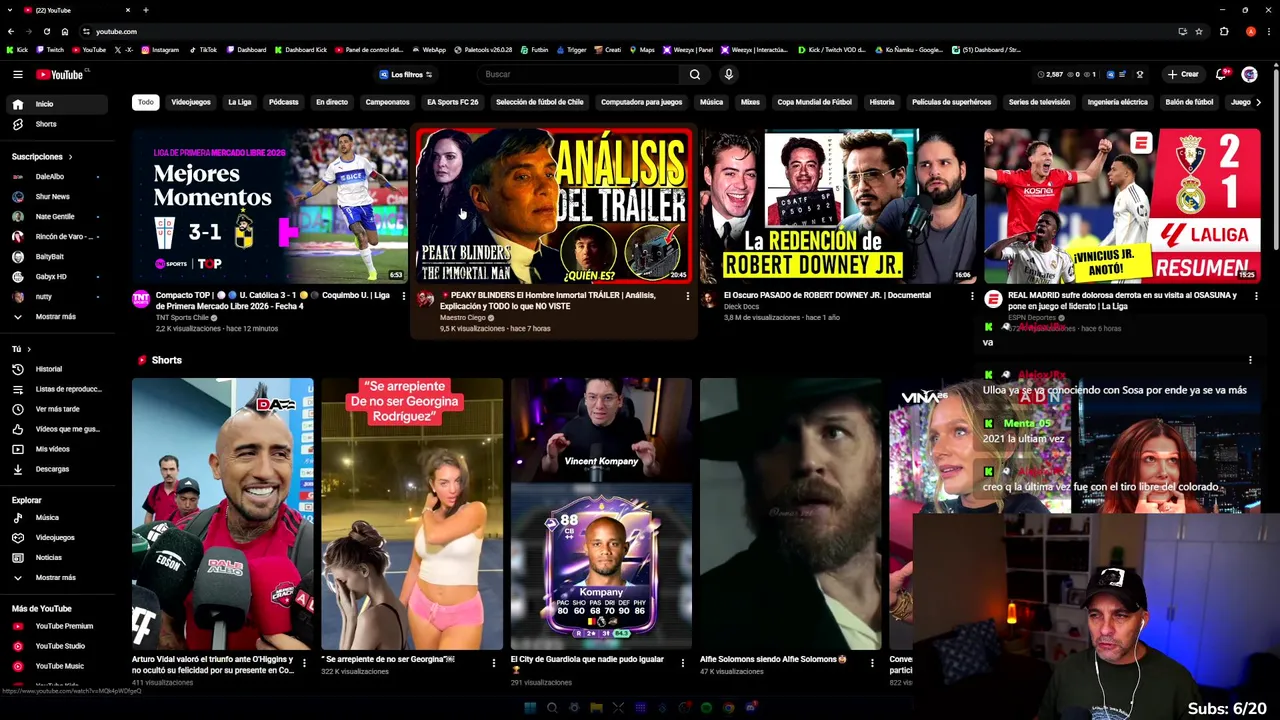
Task: Open Listas de reproducción in the sidebar
Action: point(58,389)
